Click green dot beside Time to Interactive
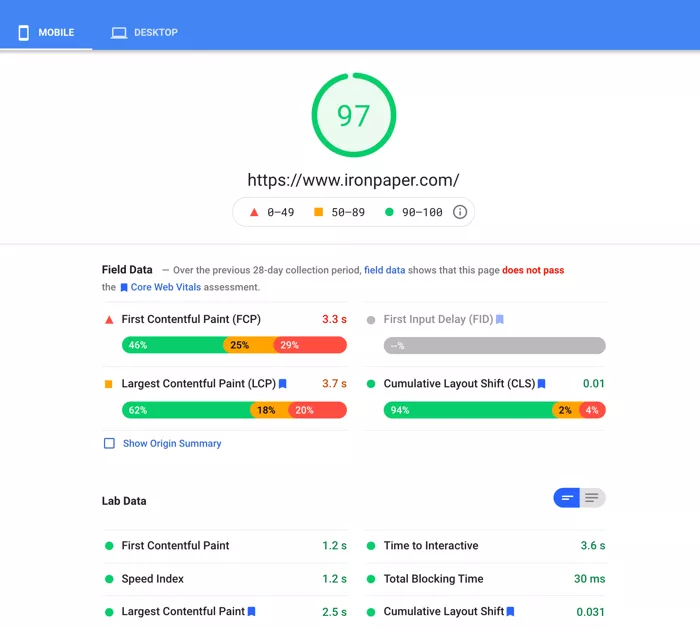The width and height of the screenshot is (700, 628). 371,545
